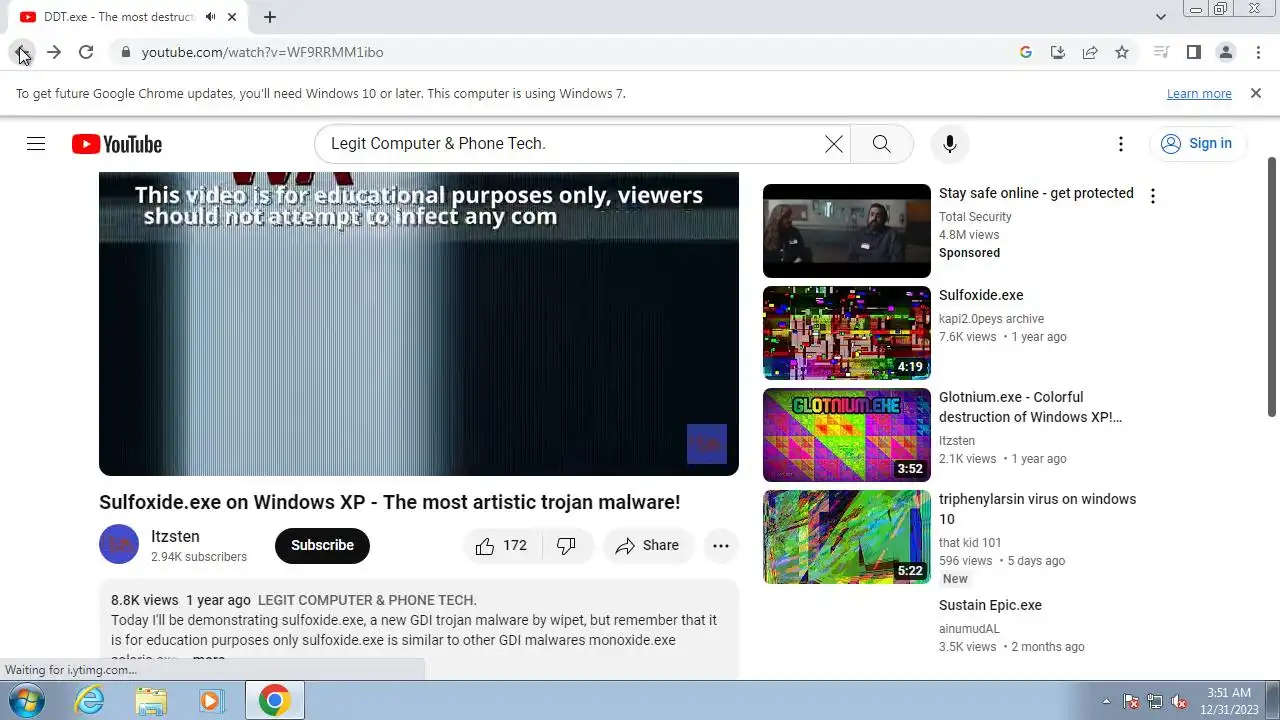Image resolution: width=1280 pixels, height=720 pixels.
Task: Subscribe to Itzsten channel
Action: [x=322, y=545]
